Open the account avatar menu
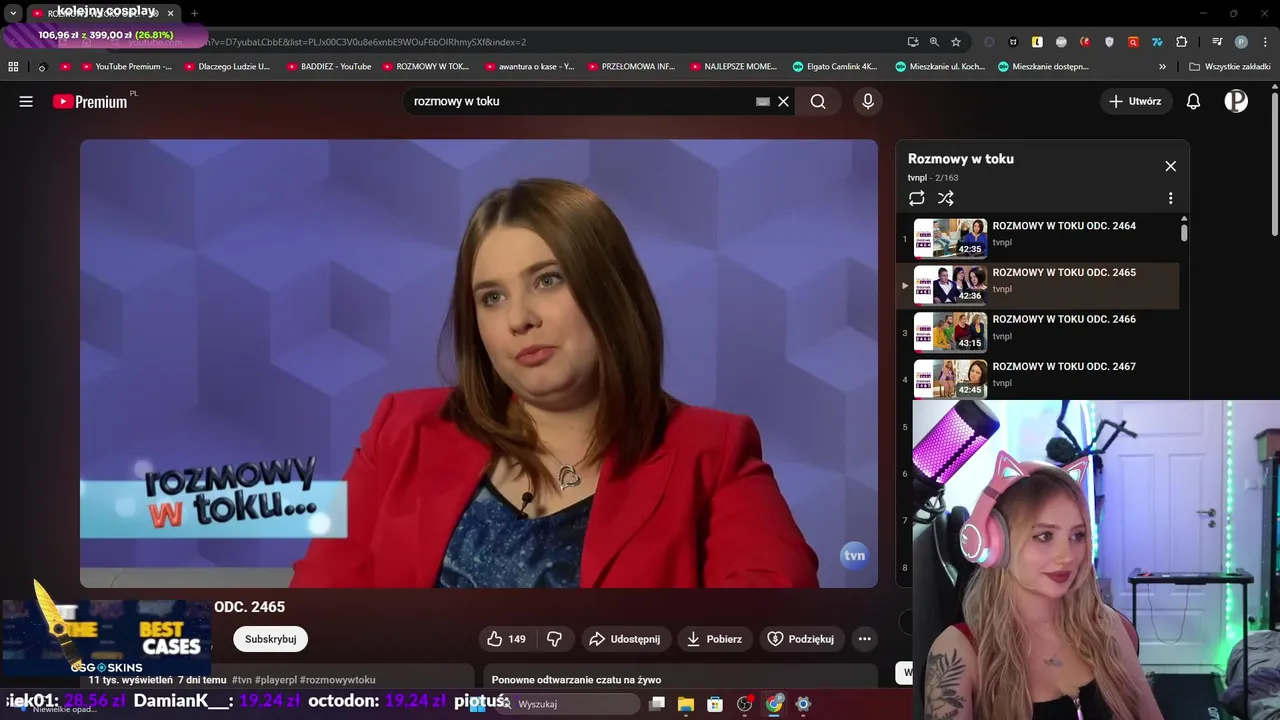The image size is (1280, 720). tap(1236, 101)
